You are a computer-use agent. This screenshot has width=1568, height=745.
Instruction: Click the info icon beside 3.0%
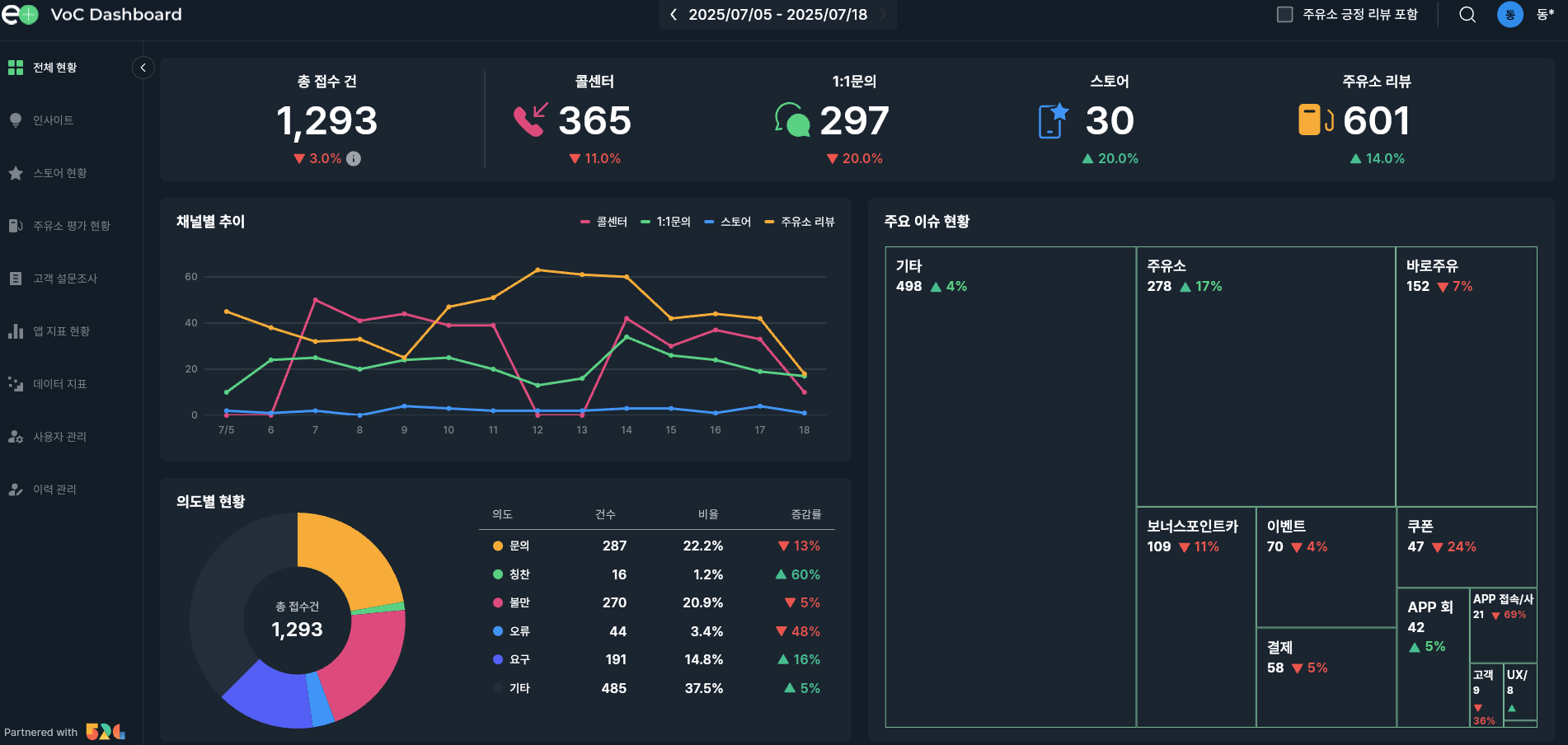click(x=354, y=158)
